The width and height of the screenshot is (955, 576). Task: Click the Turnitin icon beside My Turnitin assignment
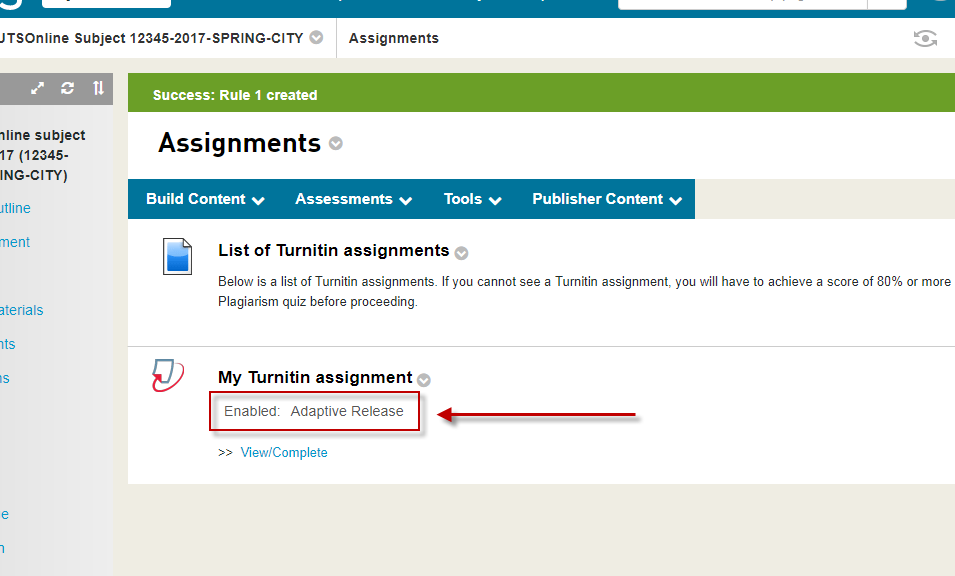pyautogui.click(x=168, y=375)
